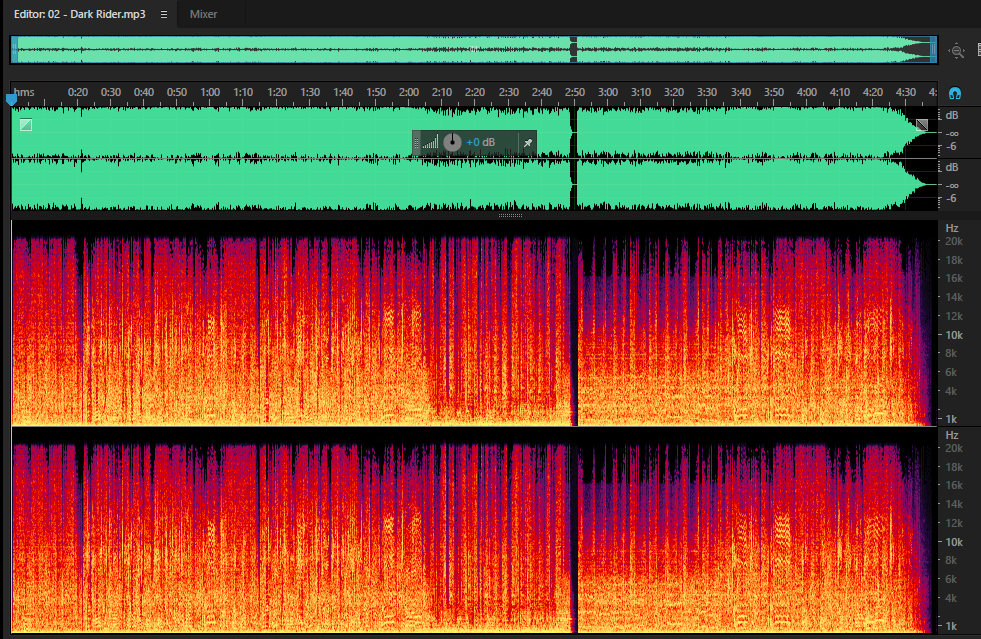The image size is (981, 639).
Task: Click the dB label of the top waveform channel
Action: coord(952,115)
